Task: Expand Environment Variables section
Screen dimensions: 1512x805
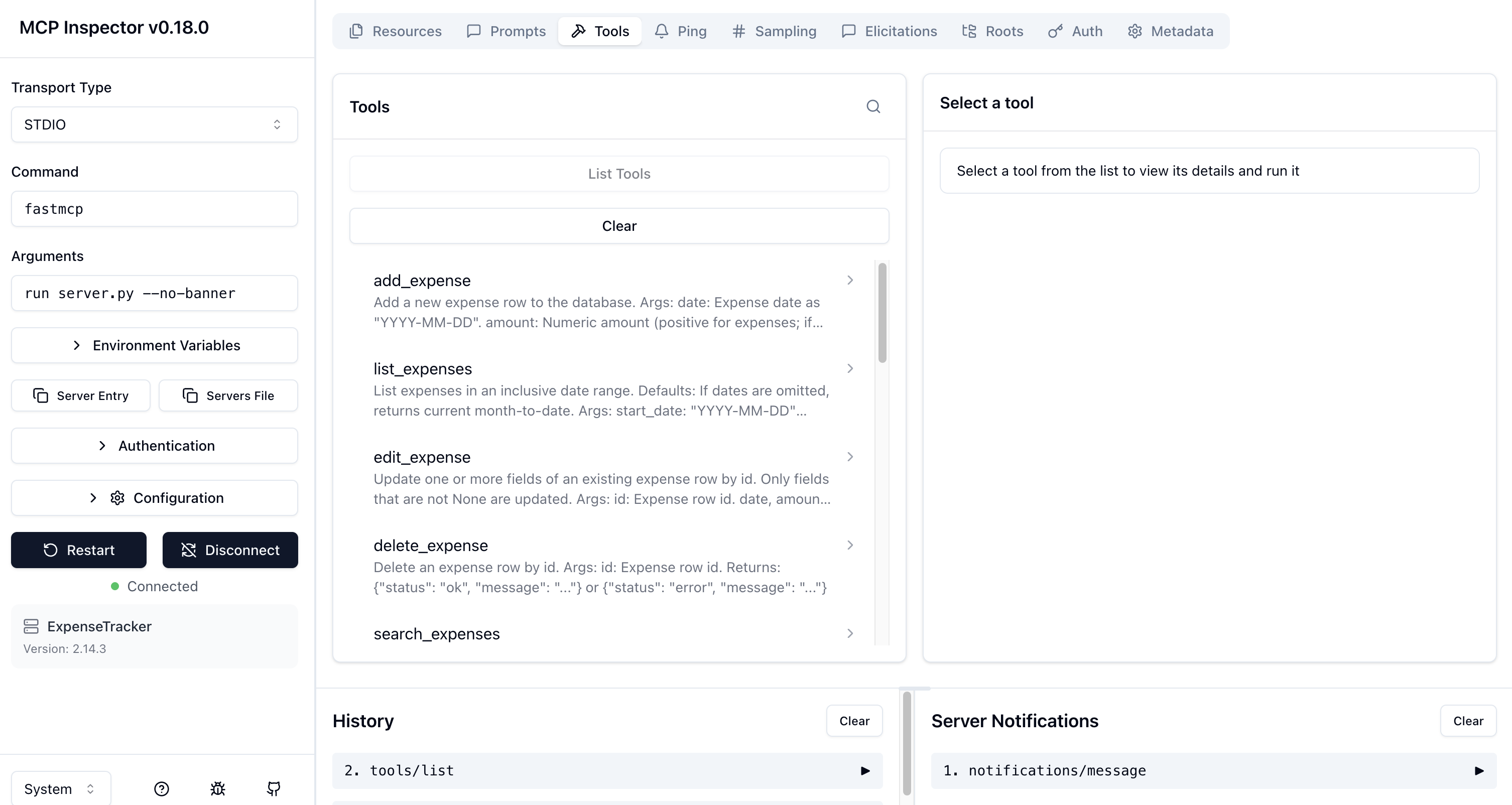Action: point(155,345)
